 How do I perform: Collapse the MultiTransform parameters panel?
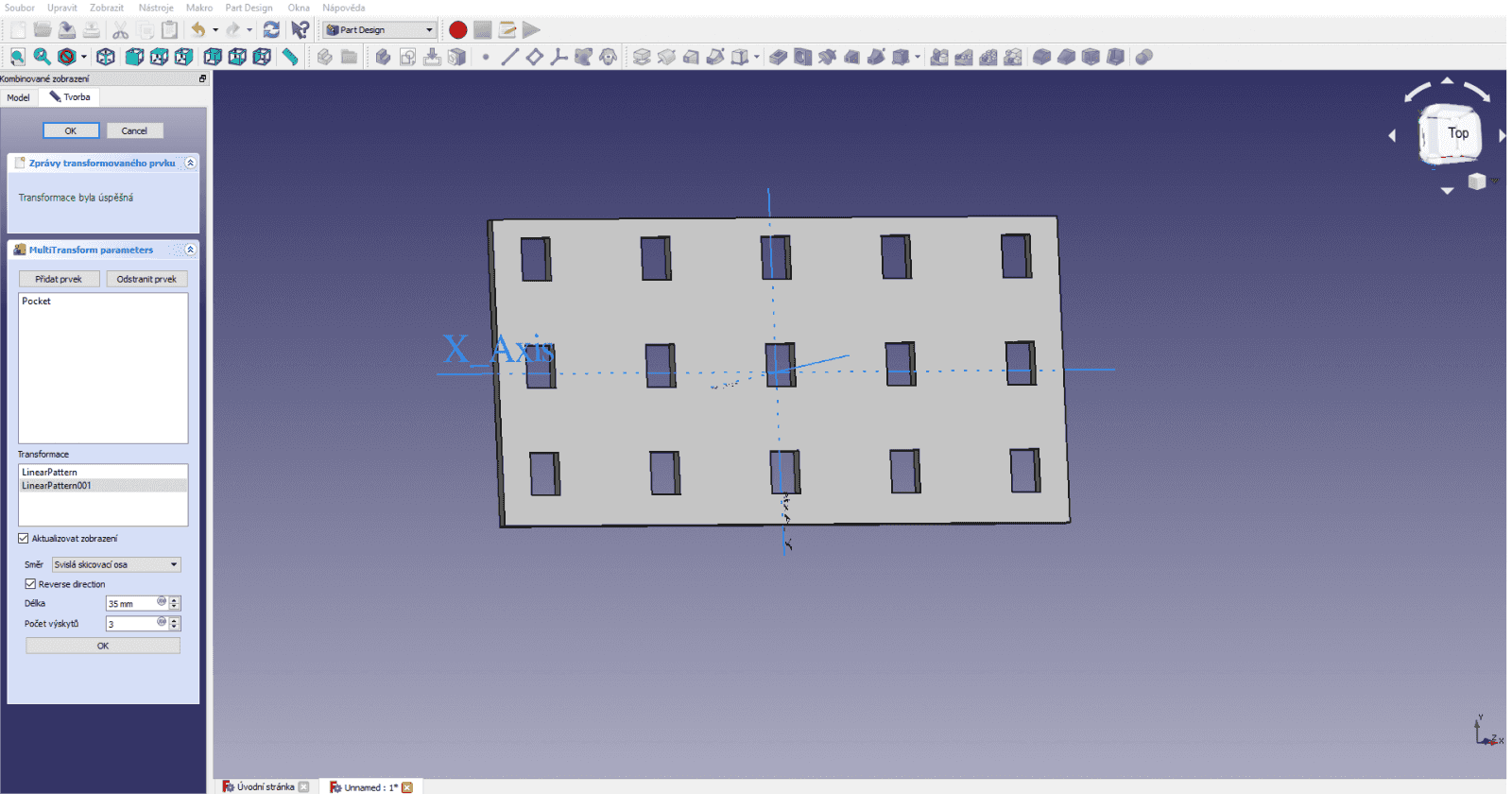(190, 250)
